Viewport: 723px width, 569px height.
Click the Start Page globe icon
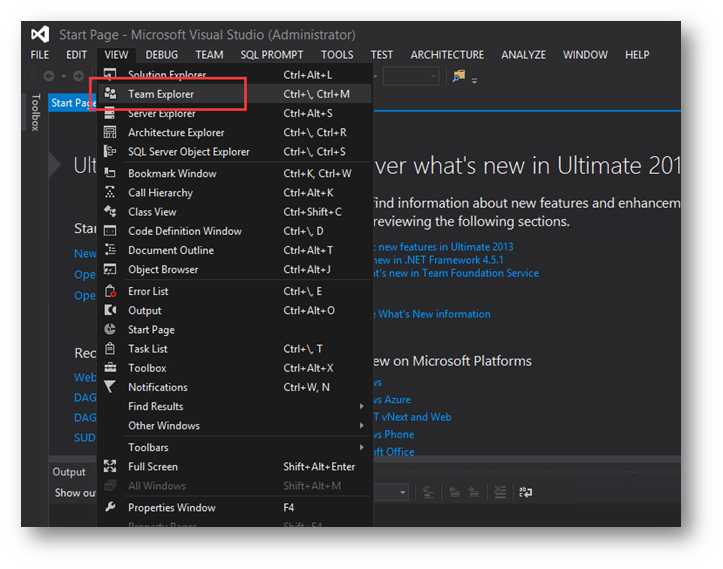110,329
